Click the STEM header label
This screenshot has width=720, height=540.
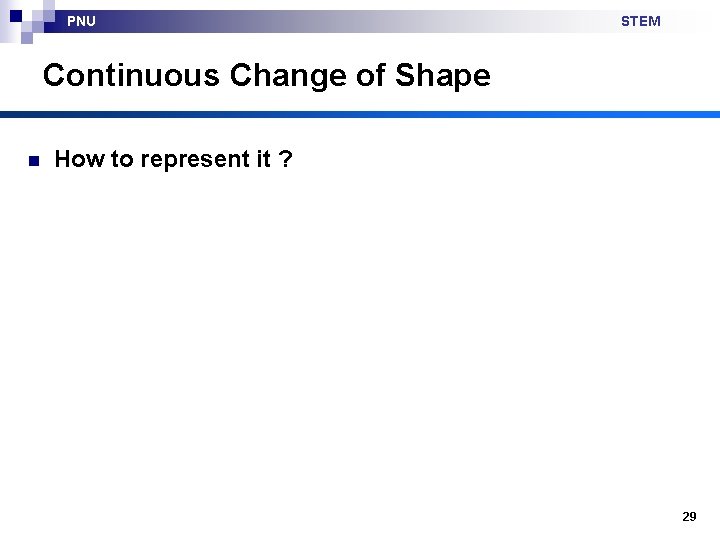pyautogui.click(x=640, y=21)
